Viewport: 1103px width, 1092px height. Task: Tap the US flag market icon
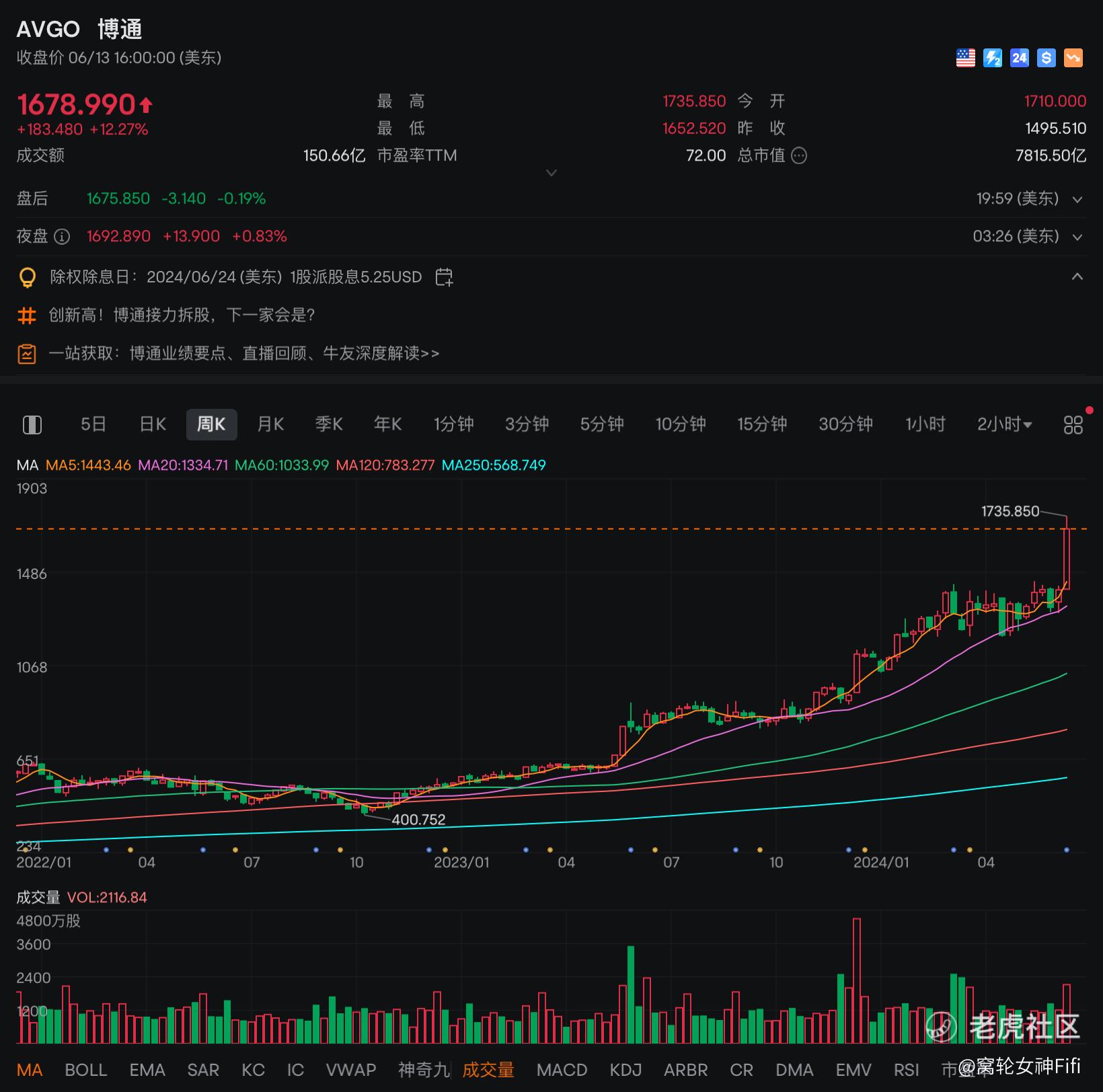[965, 58]
